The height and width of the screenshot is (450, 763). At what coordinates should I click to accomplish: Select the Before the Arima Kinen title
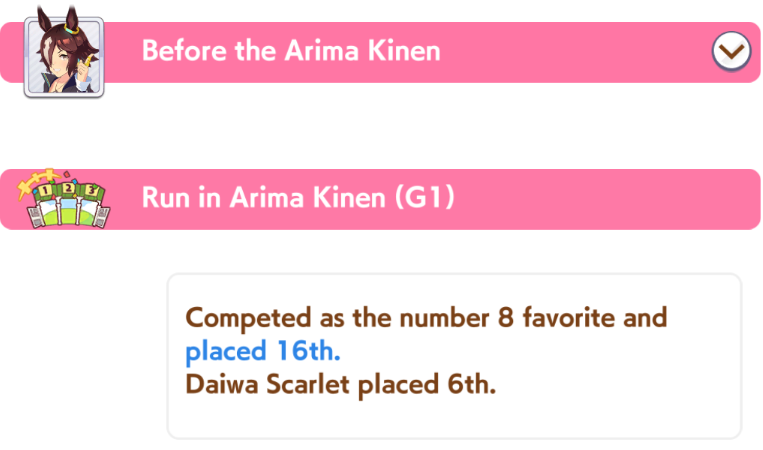coord(291,50)
